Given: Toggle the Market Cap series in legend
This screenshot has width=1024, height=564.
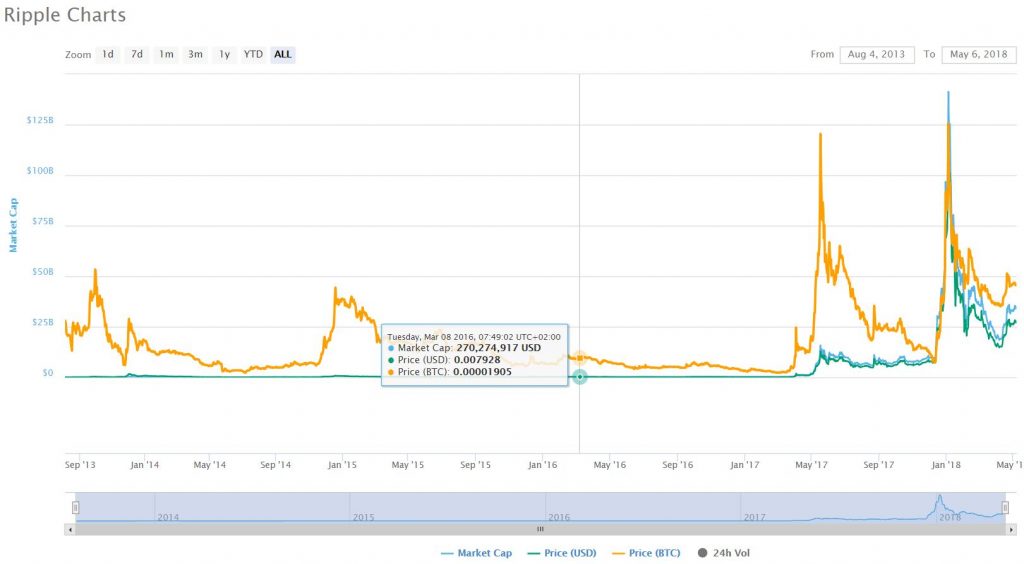Looking at the screenshot, I should pyautogui.click(x=477, y=553).
